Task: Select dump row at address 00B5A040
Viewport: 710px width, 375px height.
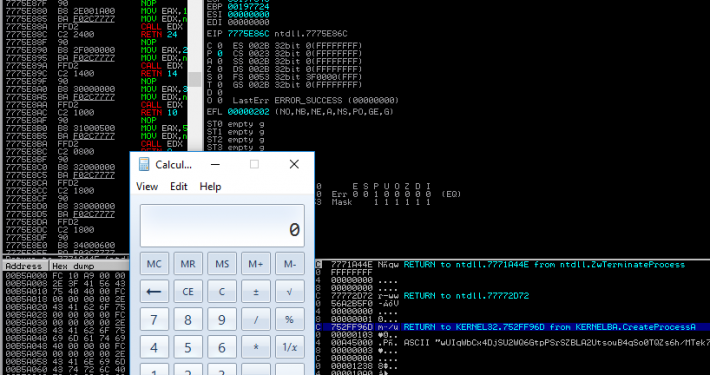Action: (x=67, y=337)
